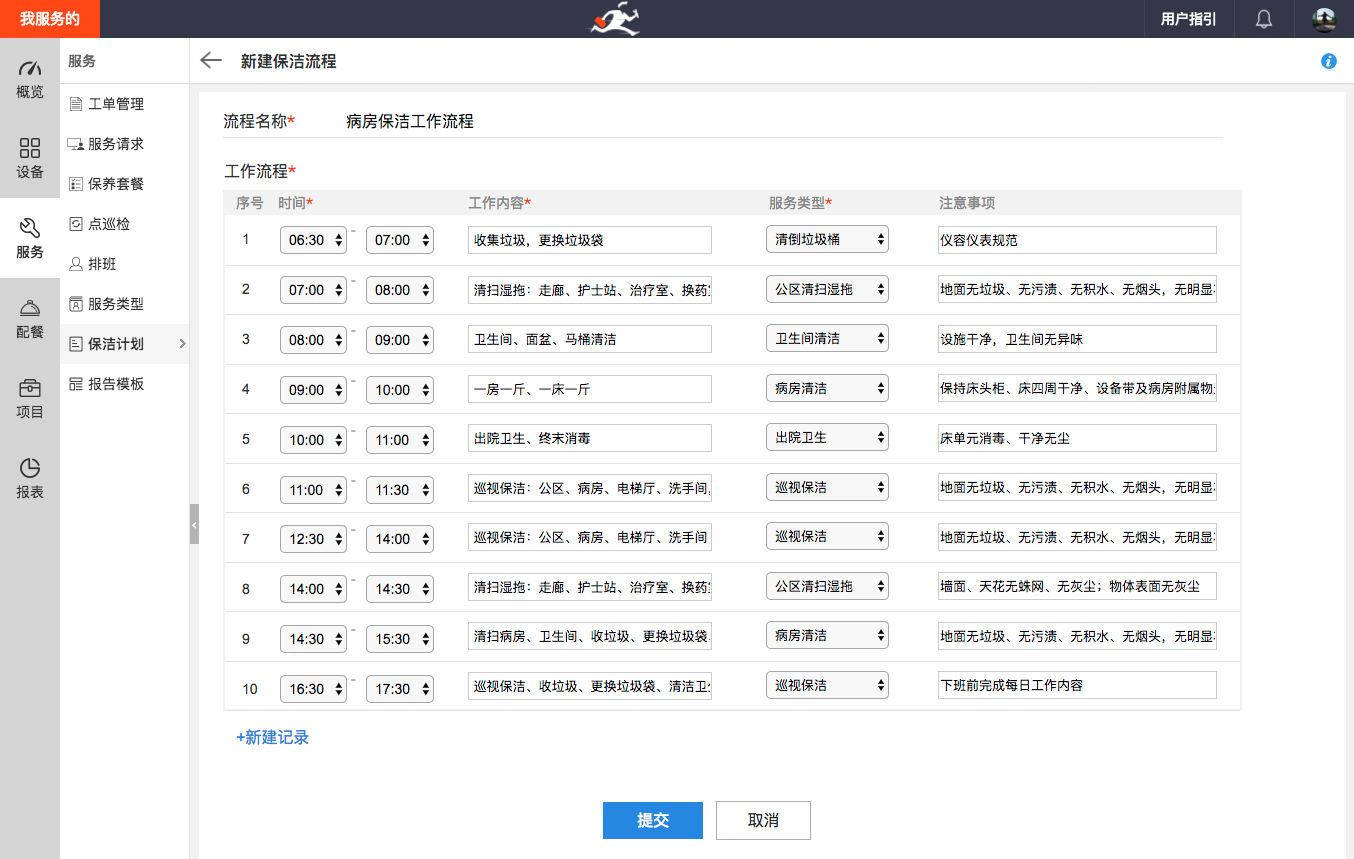Open row 4 end time 10:00 dropdown

pyautogui.click(x=400, y=390)
